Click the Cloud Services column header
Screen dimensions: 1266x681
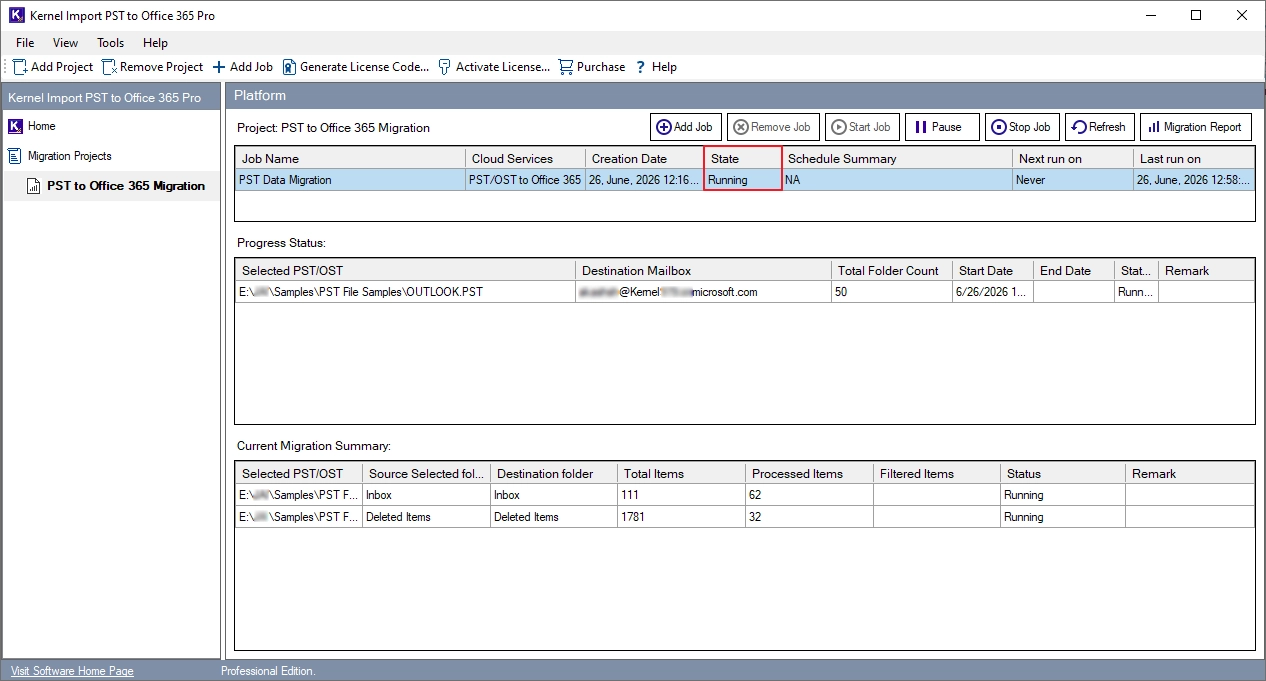[525, 159]
